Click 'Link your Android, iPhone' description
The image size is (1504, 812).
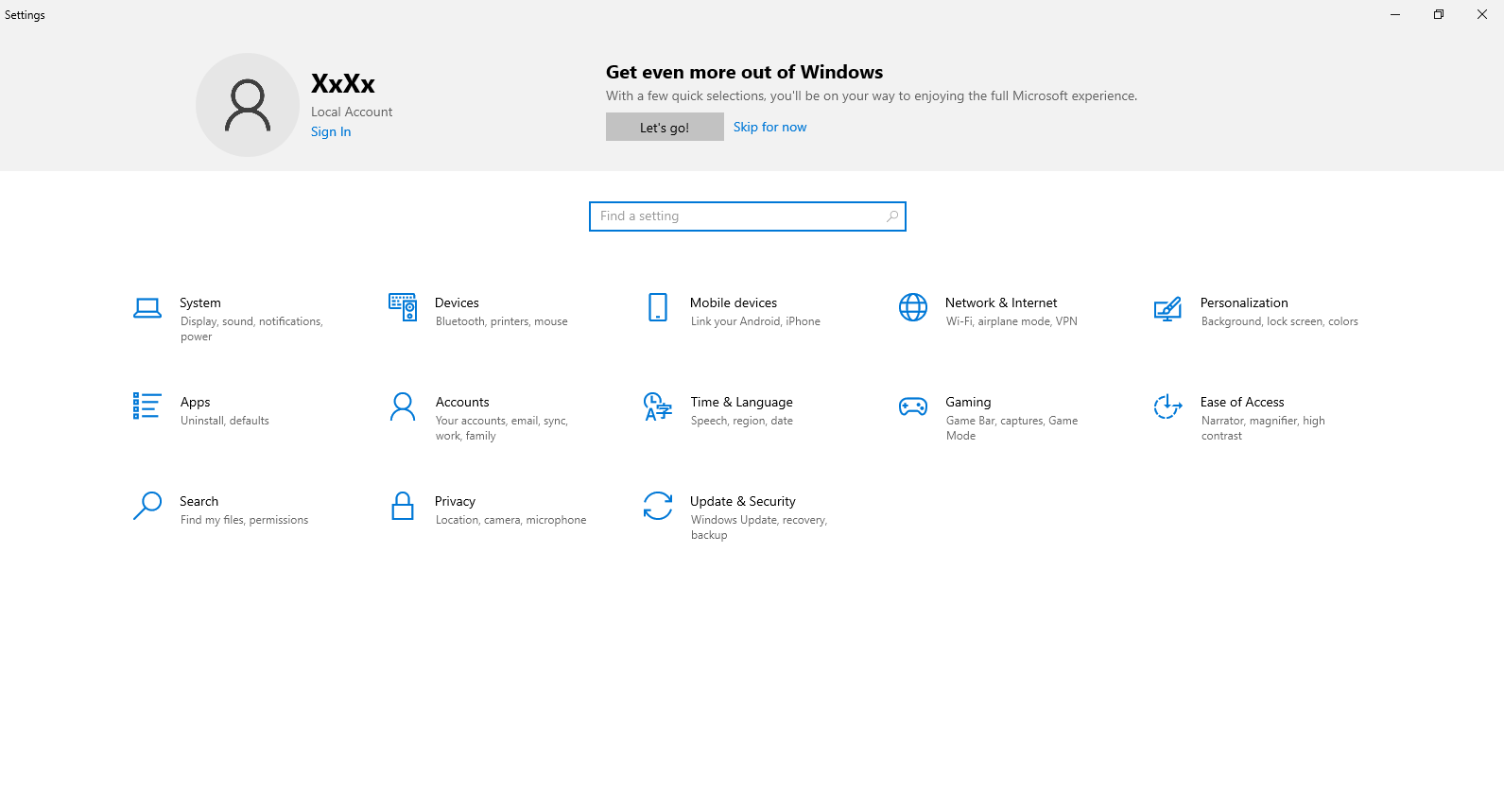755,321
